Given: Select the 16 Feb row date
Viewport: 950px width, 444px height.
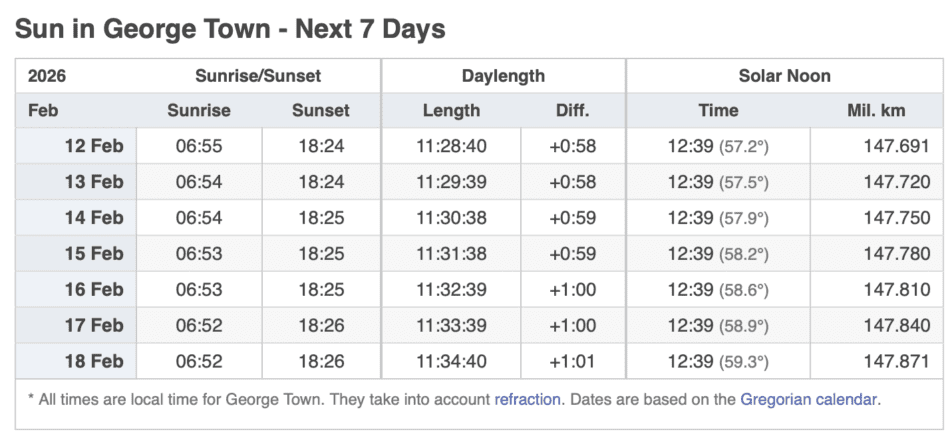Looking at the screenshot, I should [93, 290].
